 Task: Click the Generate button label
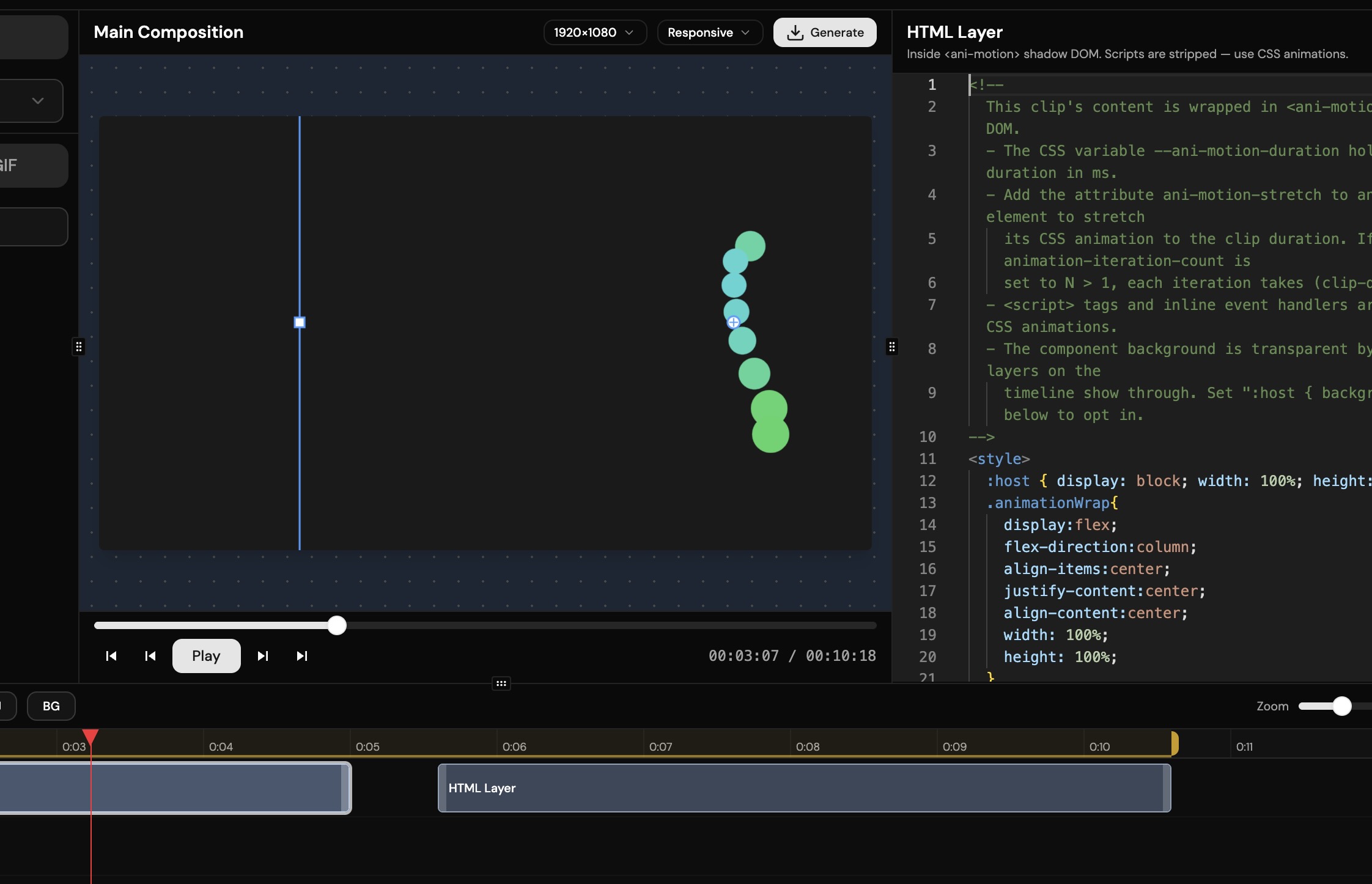(837, 32)
